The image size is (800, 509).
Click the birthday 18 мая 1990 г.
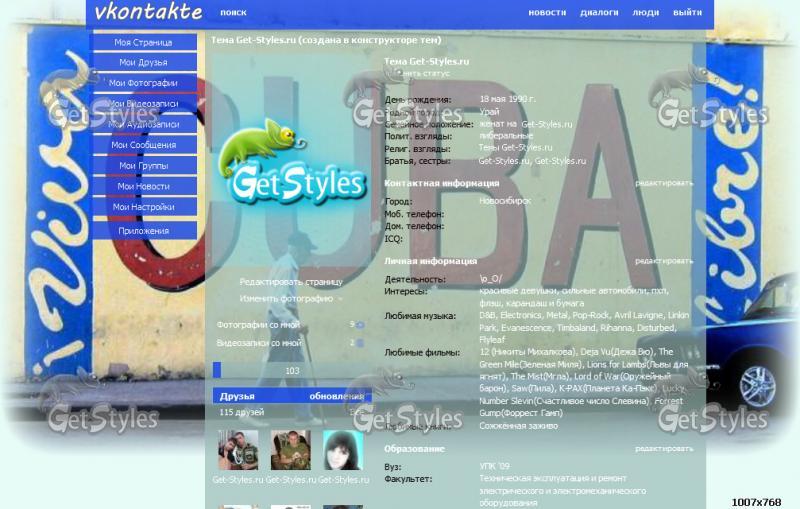[507, 99]
